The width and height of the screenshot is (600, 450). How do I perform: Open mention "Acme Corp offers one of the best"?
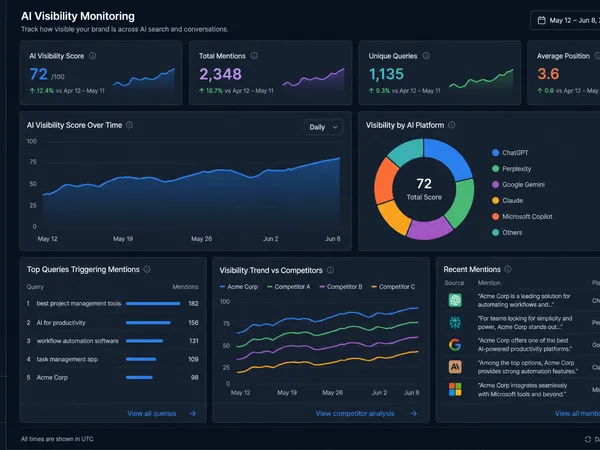[525, 345]
